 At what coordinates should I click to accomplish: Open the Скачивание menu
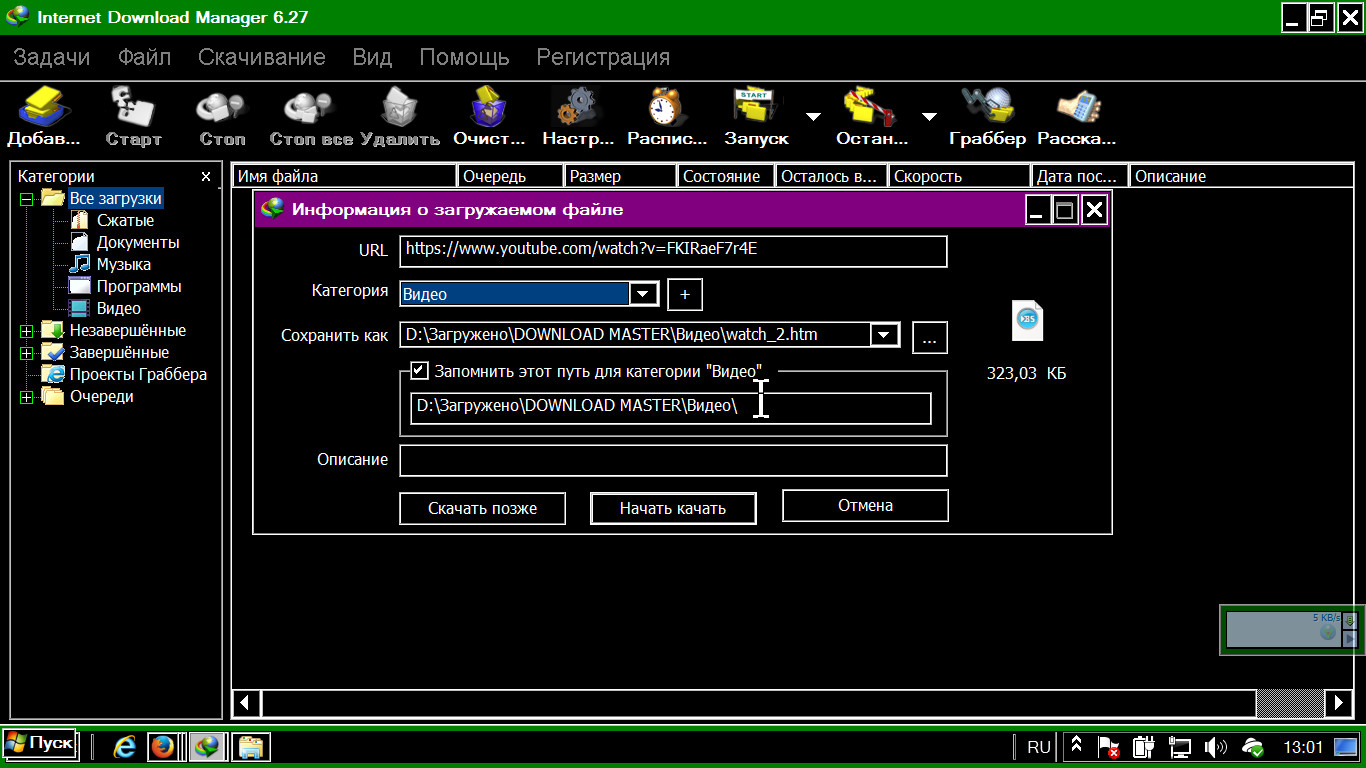point(262,57)
